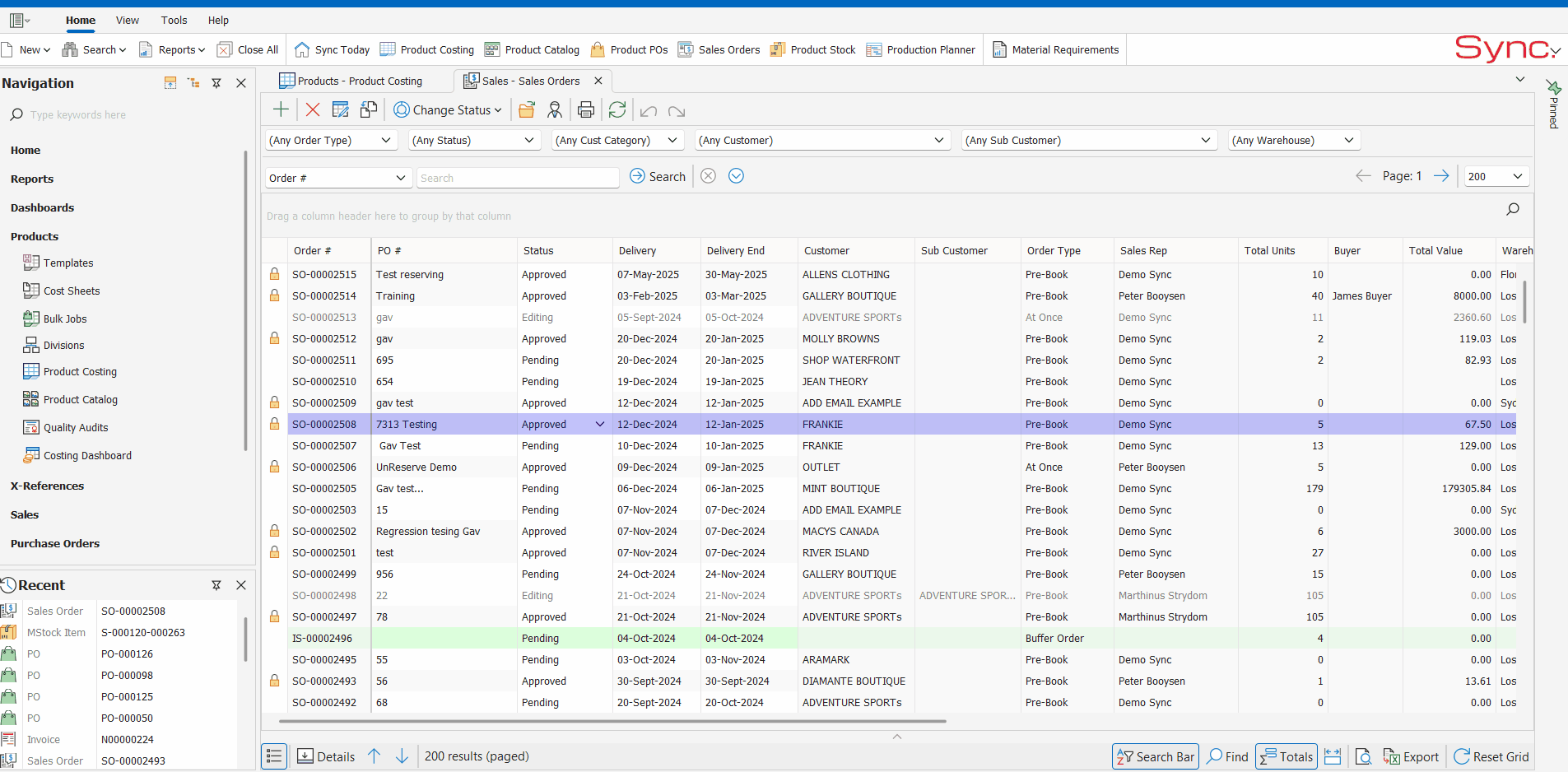Click the grid horizontal scrollbar
The width and height of the screenshot is (1568, 772).
point(612,721)
